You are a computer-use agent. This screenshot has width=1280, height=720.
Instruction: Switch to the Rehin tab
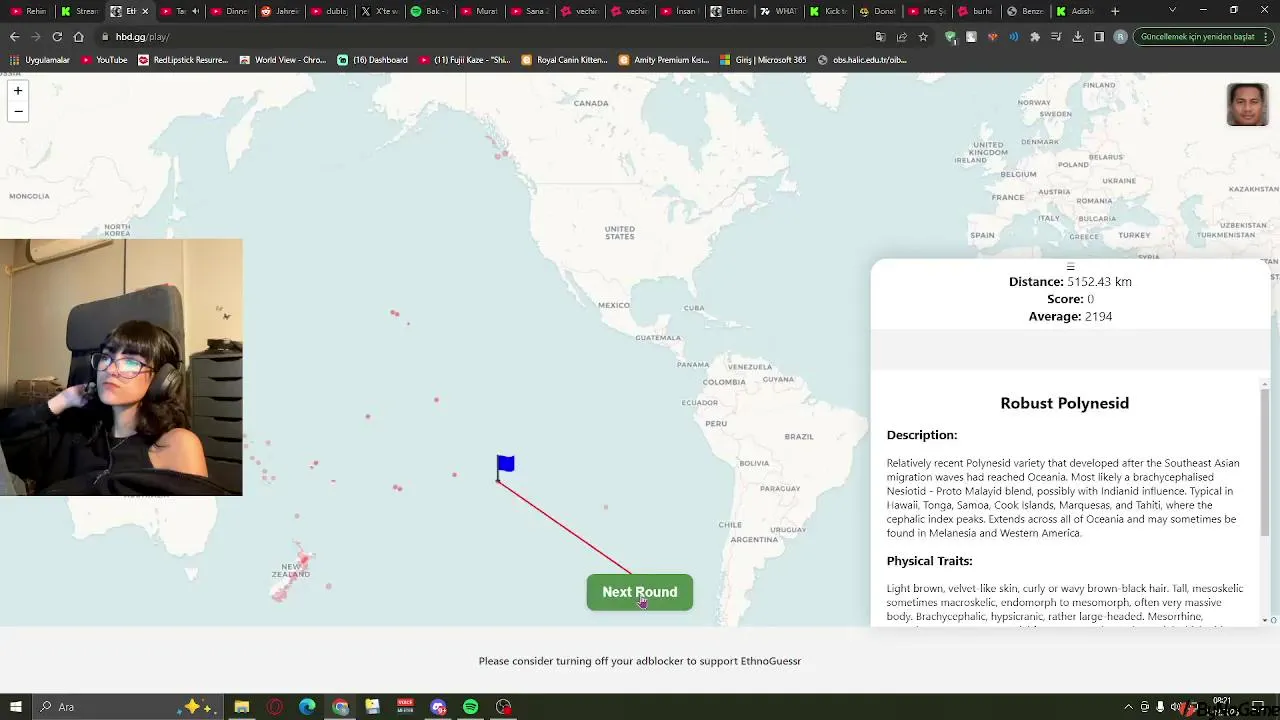point(28,11)
